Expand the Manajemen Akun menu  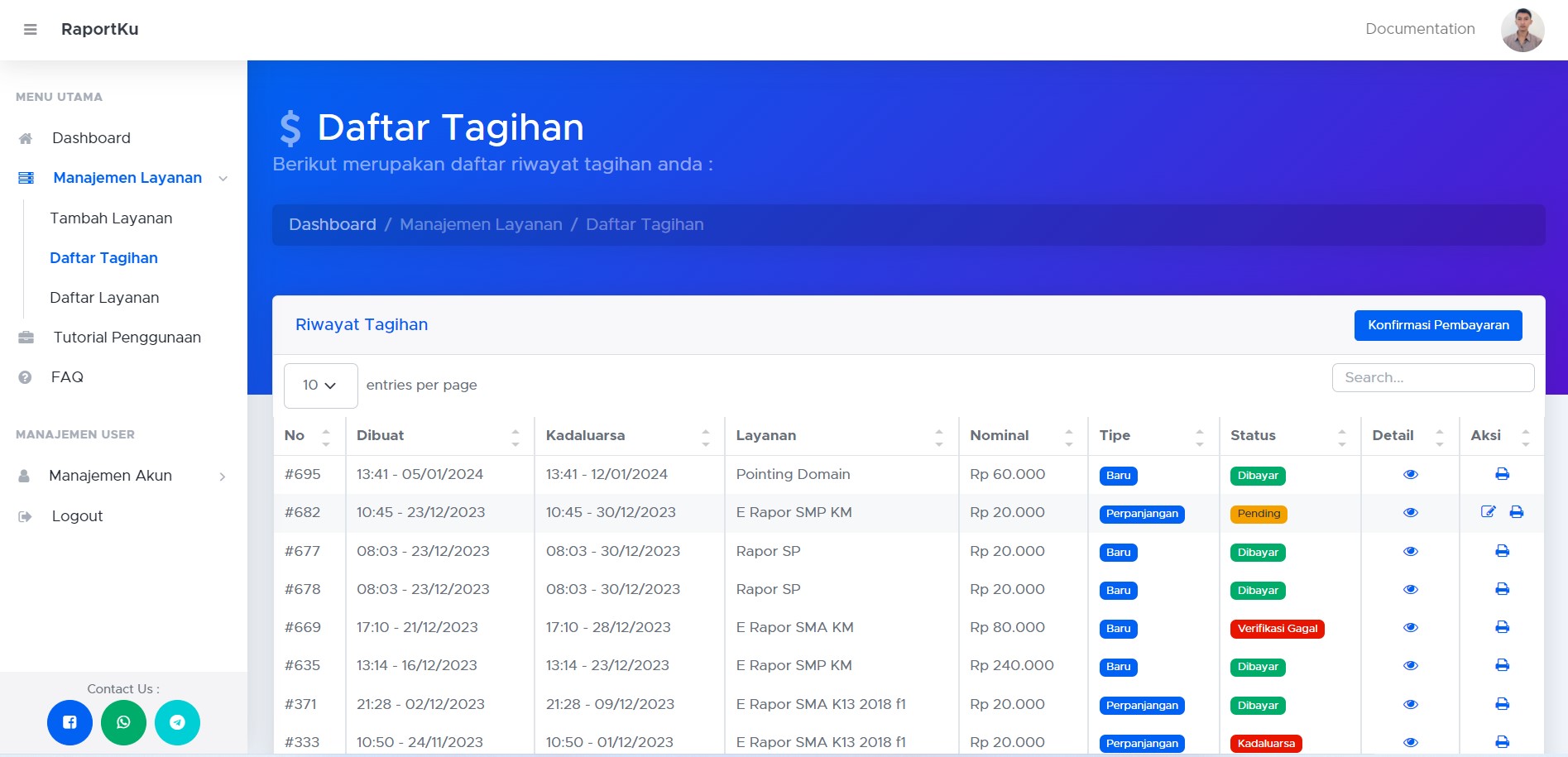(110, 476)
